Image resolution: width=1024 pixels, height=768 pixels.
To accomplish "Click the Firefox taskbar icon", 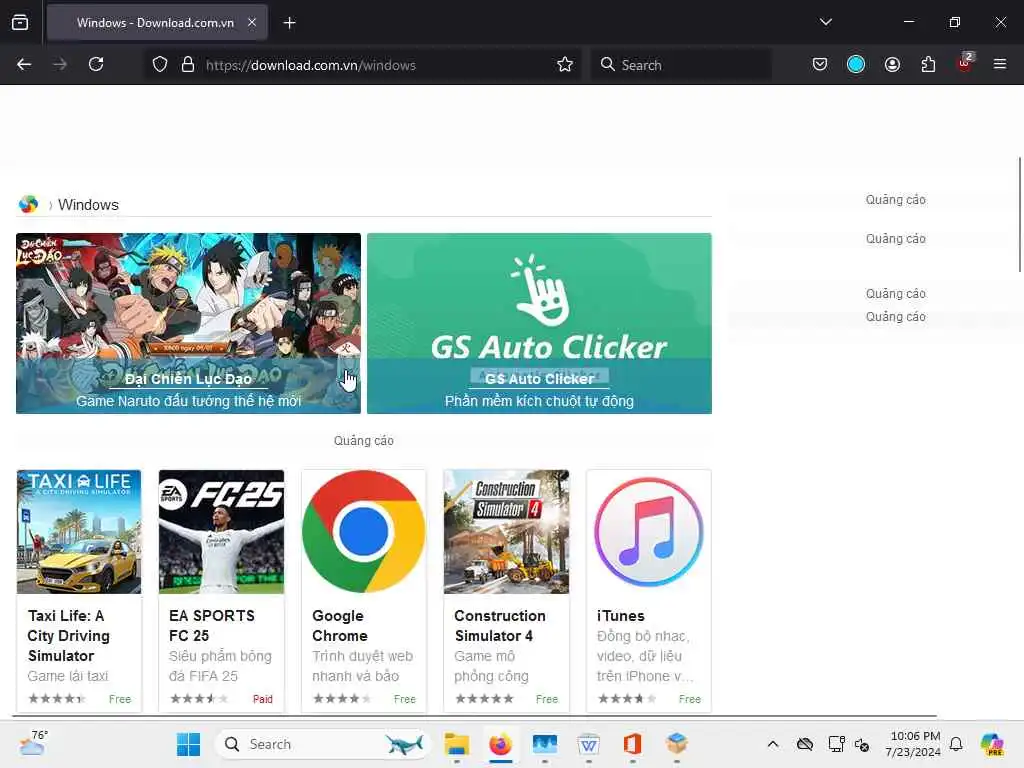I will [x=501, y=744].
